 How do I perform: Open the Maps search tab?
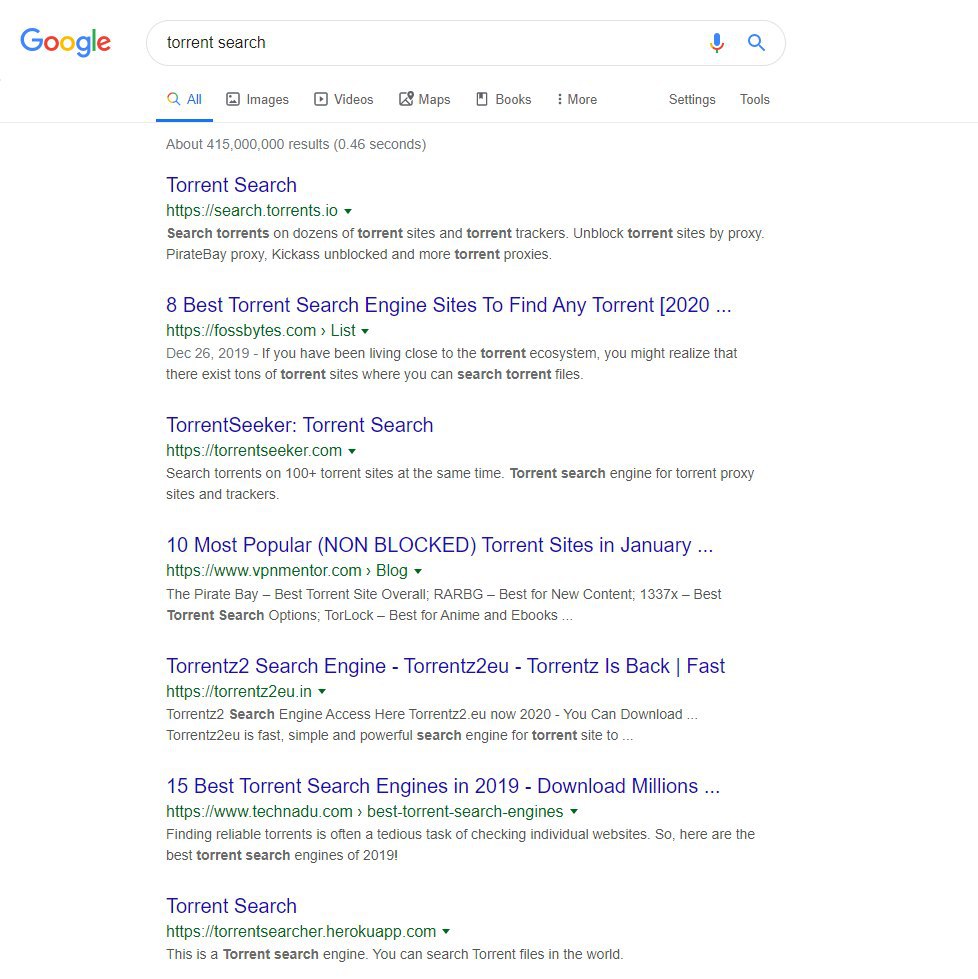pos(425,99)
